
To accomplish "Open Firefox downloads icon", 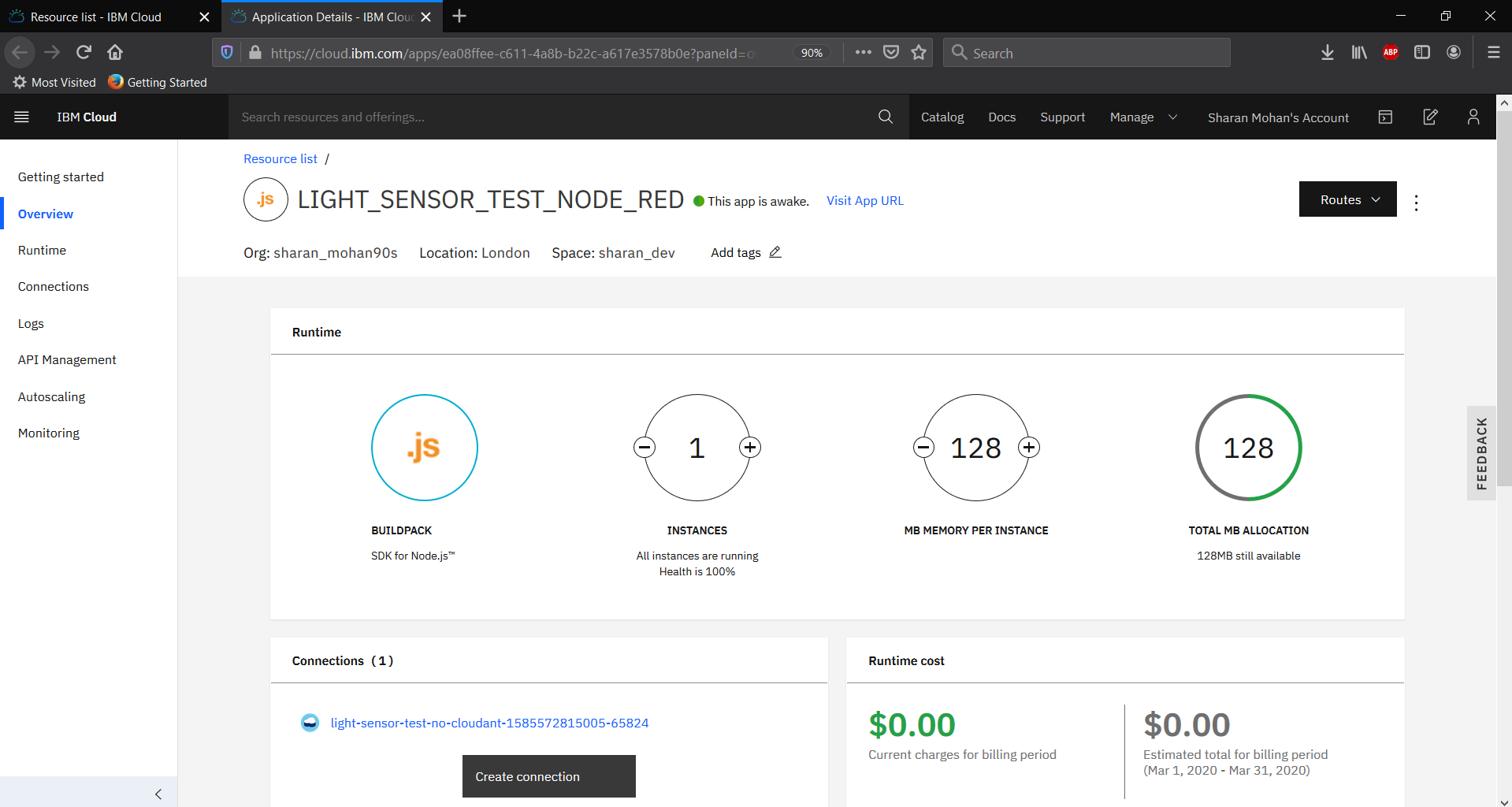I will (x=1327, y=52).
